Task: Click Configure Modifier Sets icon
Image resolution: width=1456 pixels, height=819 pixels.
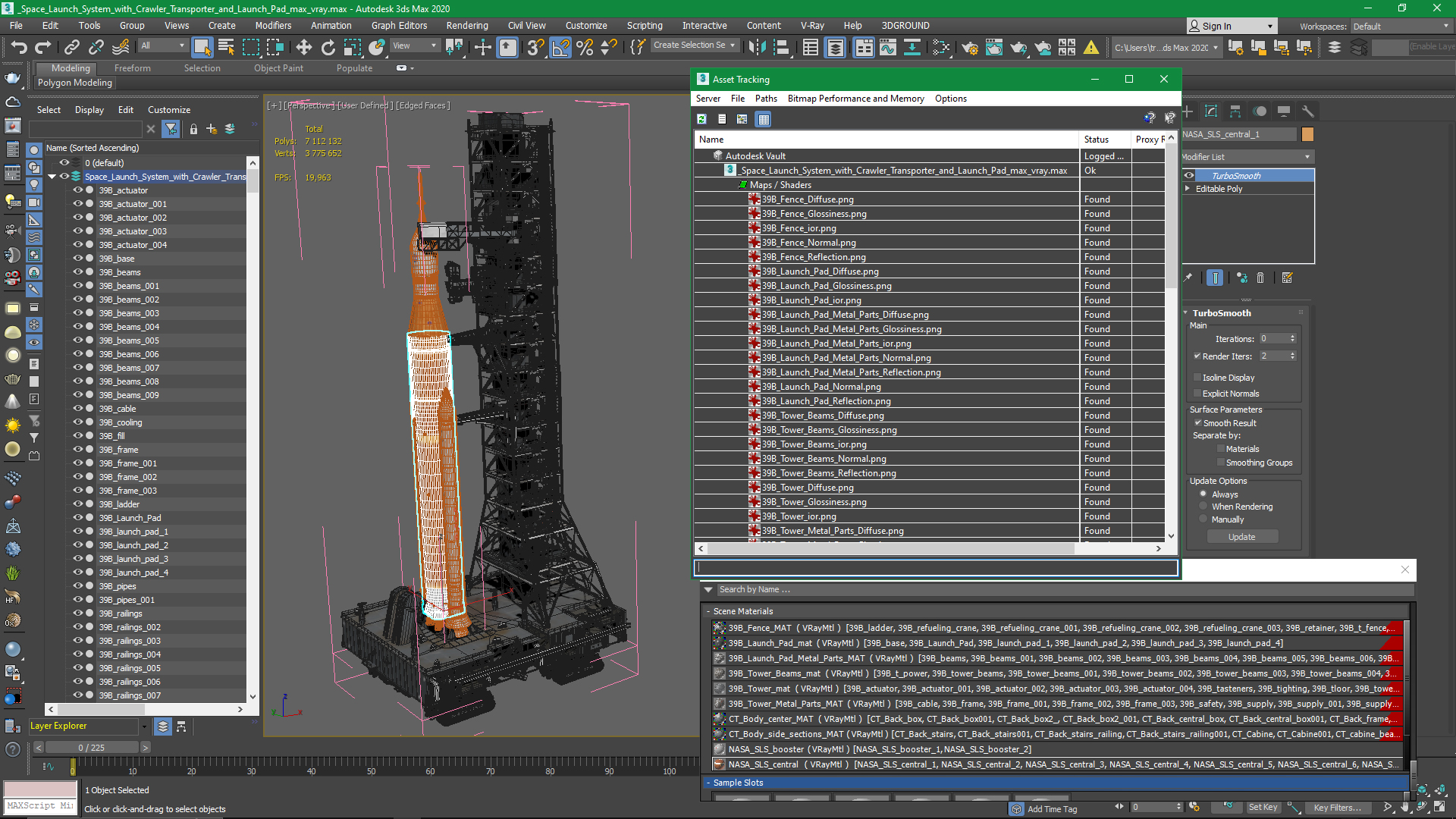Action: (1287, 278)
